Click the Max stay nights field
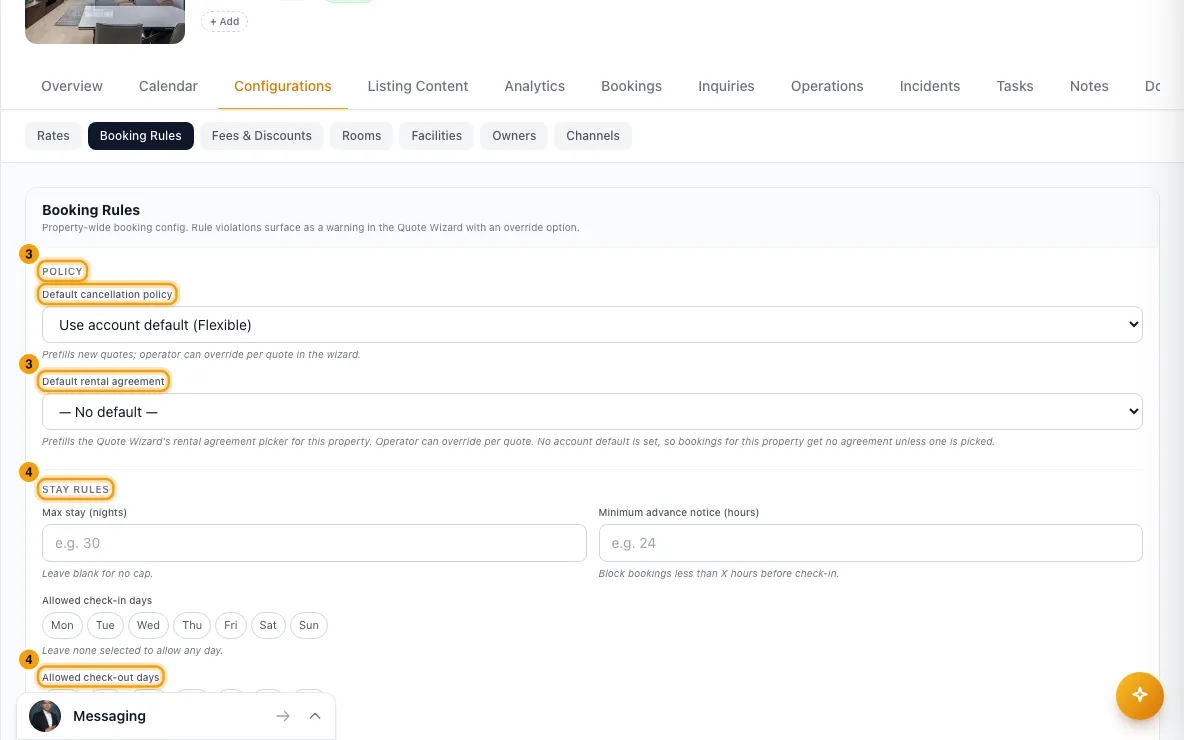Image resolution: width=1184 pixels, height=740 pixels. (314, 543)
